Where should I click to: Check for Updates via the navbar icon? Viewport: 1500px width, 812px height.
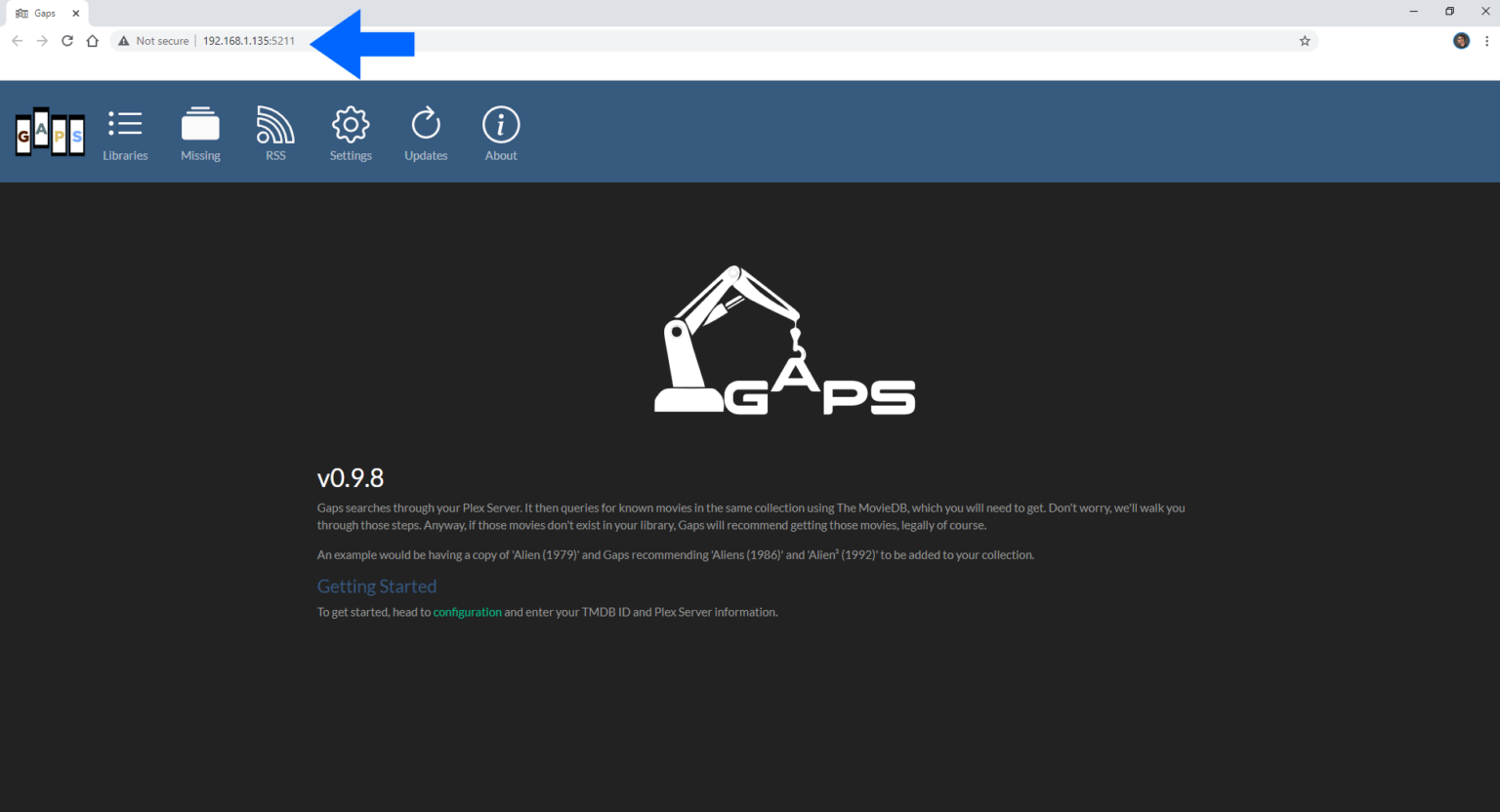click(426, 134)
